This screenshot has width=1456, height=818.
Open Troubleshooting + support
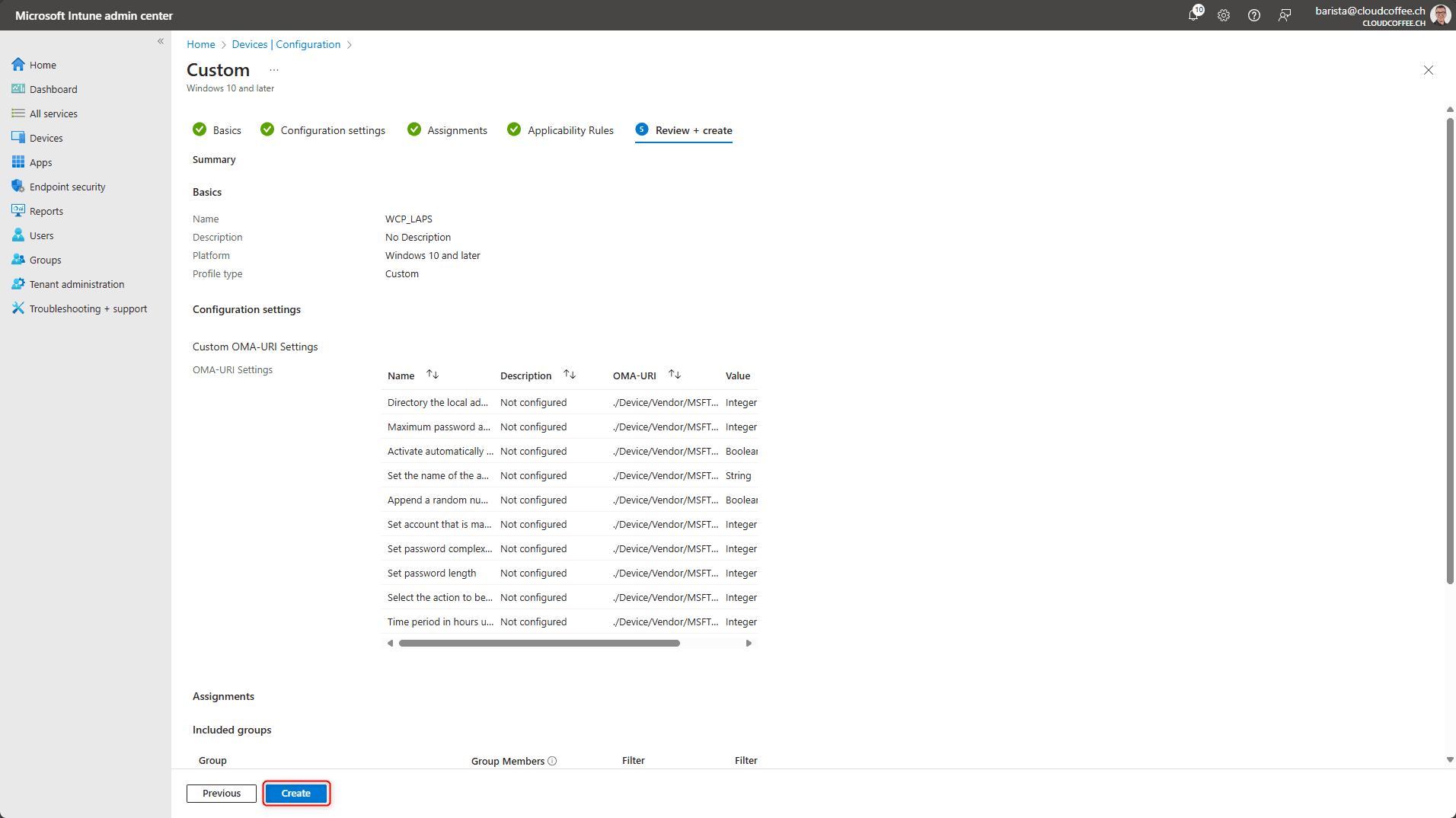point(88,308)
